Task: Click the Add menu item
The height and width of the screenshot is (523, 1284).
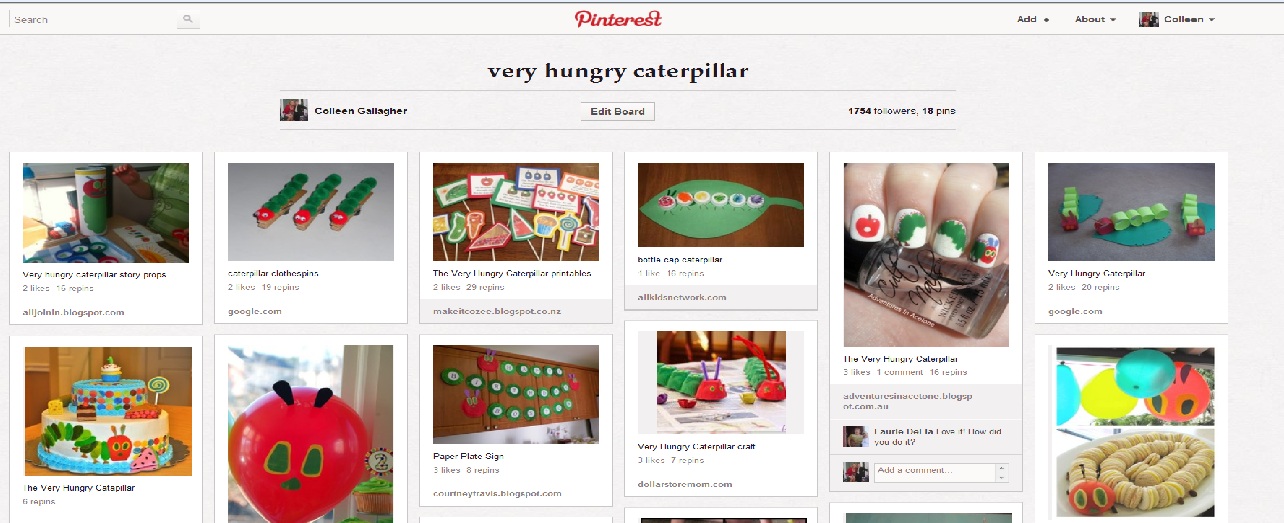Action: [1027, 19]
